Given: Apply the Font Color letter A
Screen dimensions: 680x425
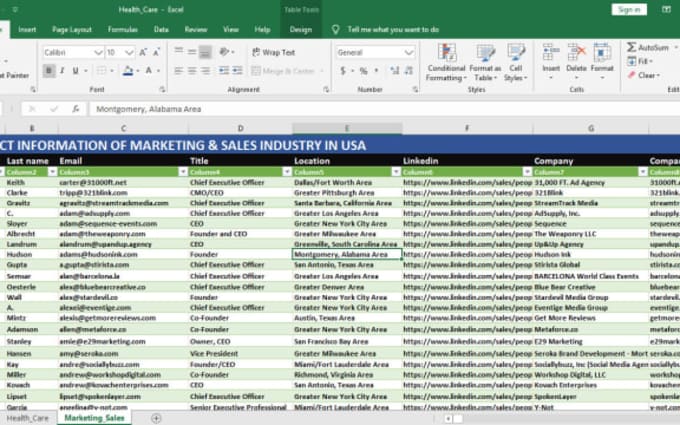Looking at the screenshot, I should click(149, 71).
